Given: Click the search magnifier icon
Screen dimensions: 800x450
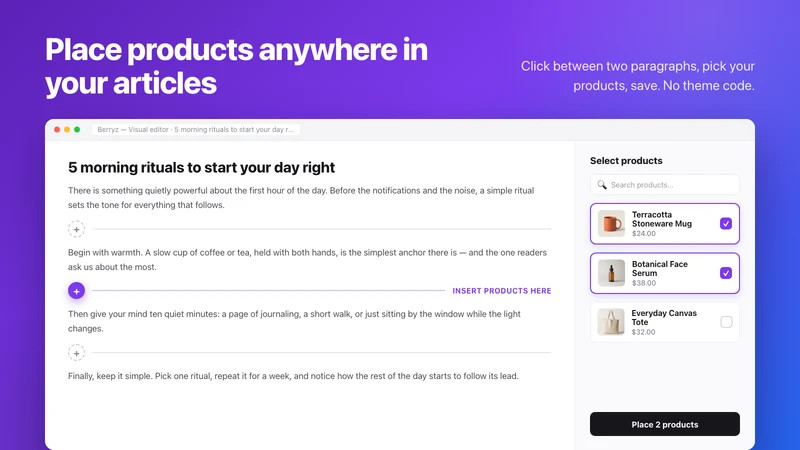Looking at the screenshot, I should [602, 185].
